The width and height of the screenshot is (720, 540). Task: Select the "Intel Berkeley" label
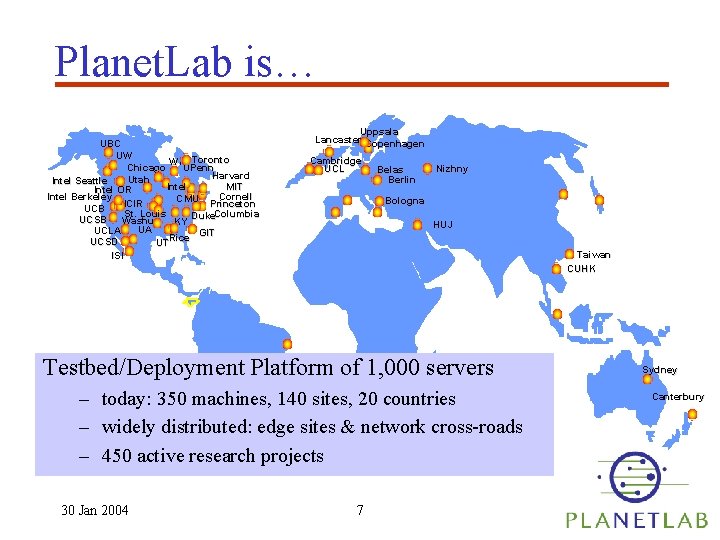[79, 197]
